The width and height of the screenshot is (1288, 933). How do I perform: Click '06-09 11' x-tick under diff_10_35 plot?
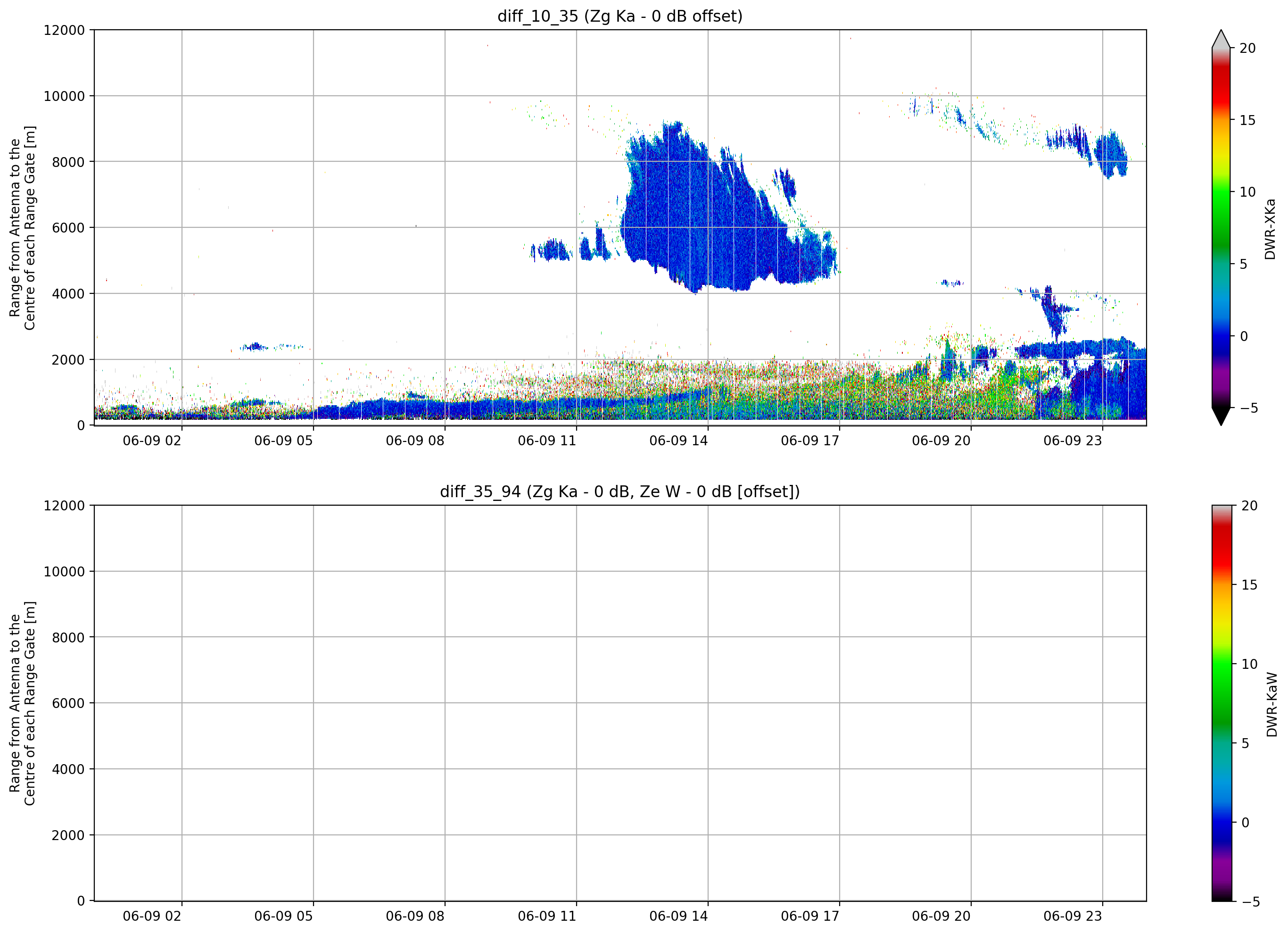click(547, 441)
